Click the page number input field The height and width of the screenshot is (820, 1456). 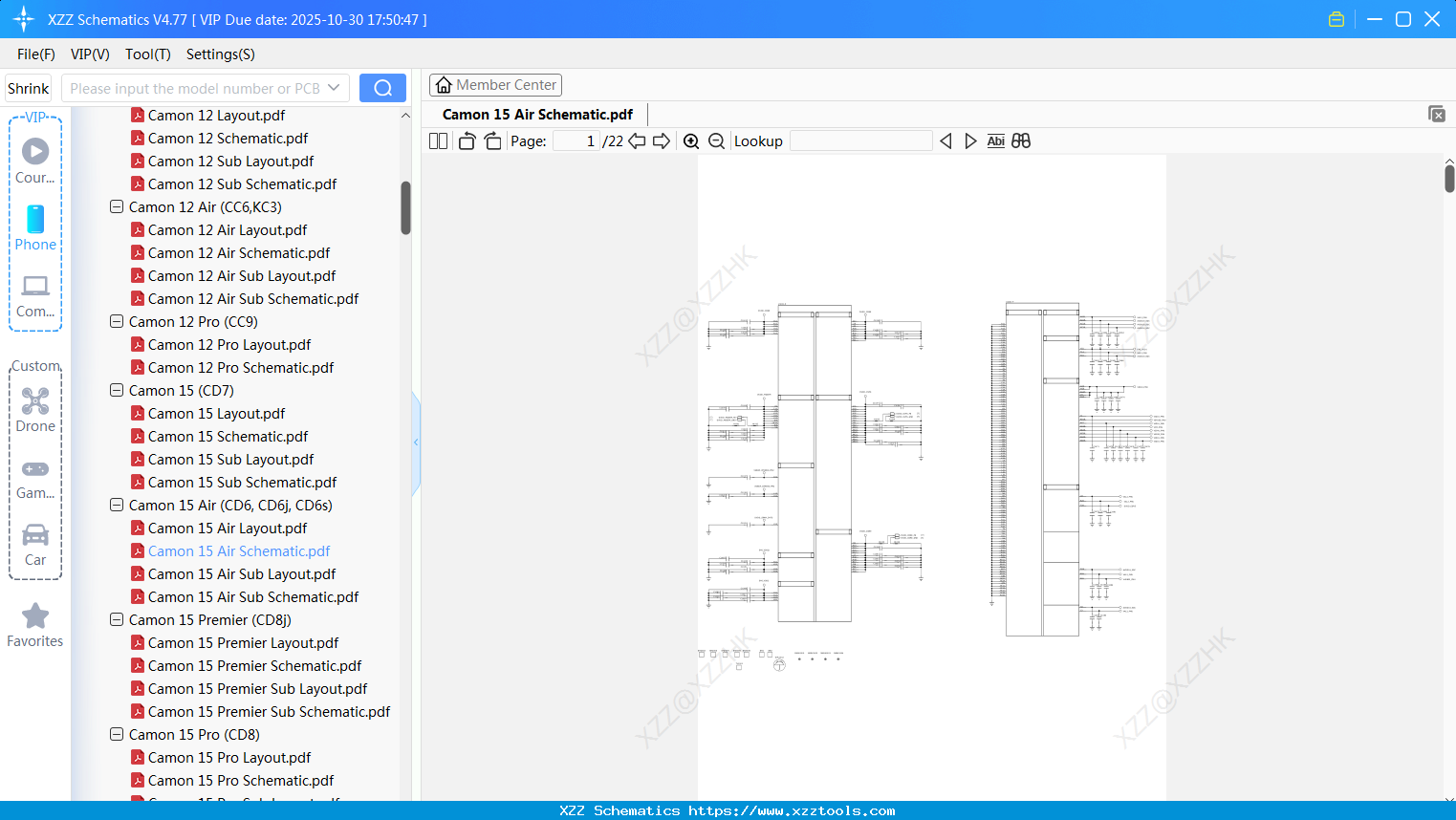point(575,140)
